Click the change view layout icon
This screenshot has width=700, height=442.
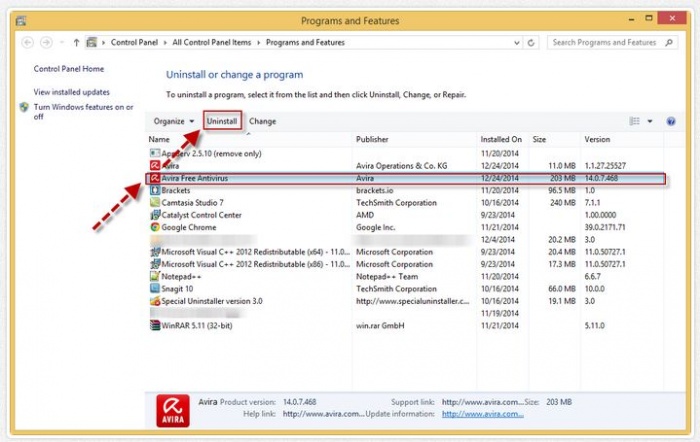(634, 121)
